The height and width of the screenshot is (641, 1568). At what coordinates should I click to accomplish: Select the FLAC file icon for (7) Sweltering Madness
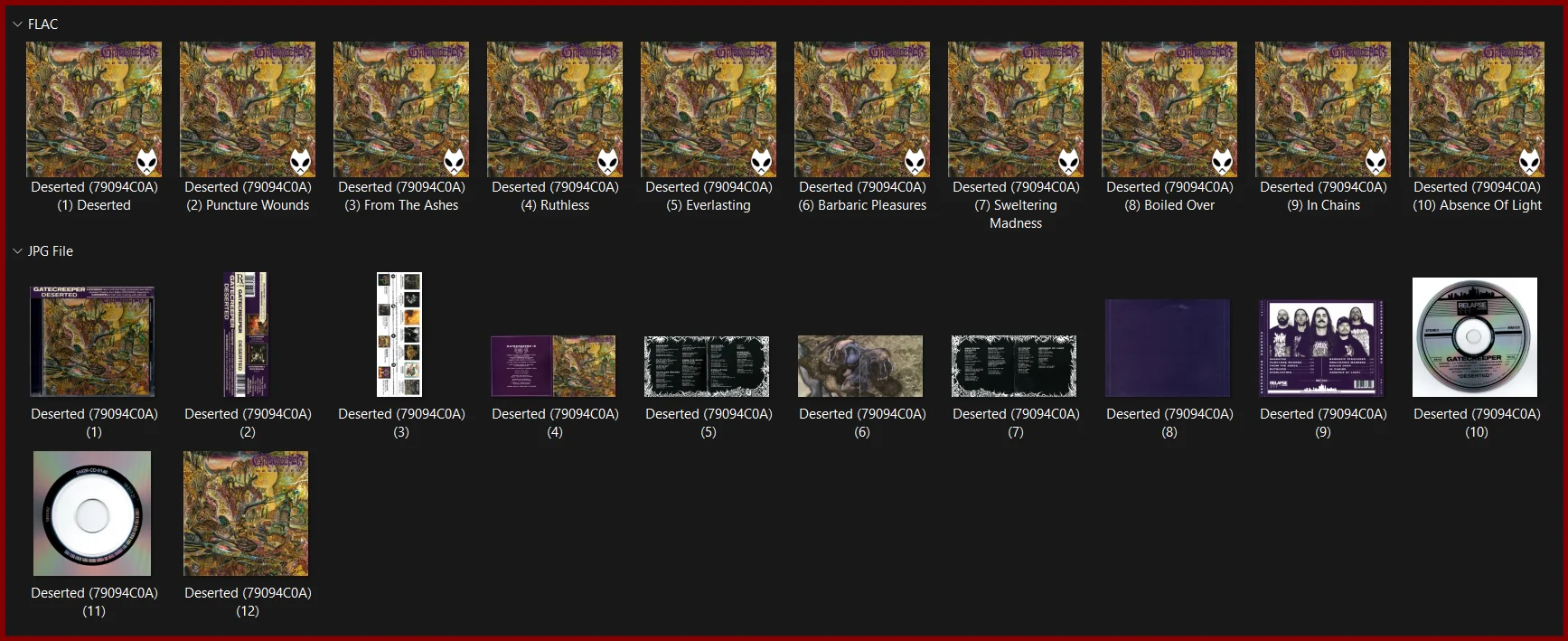click(1016, 108)
